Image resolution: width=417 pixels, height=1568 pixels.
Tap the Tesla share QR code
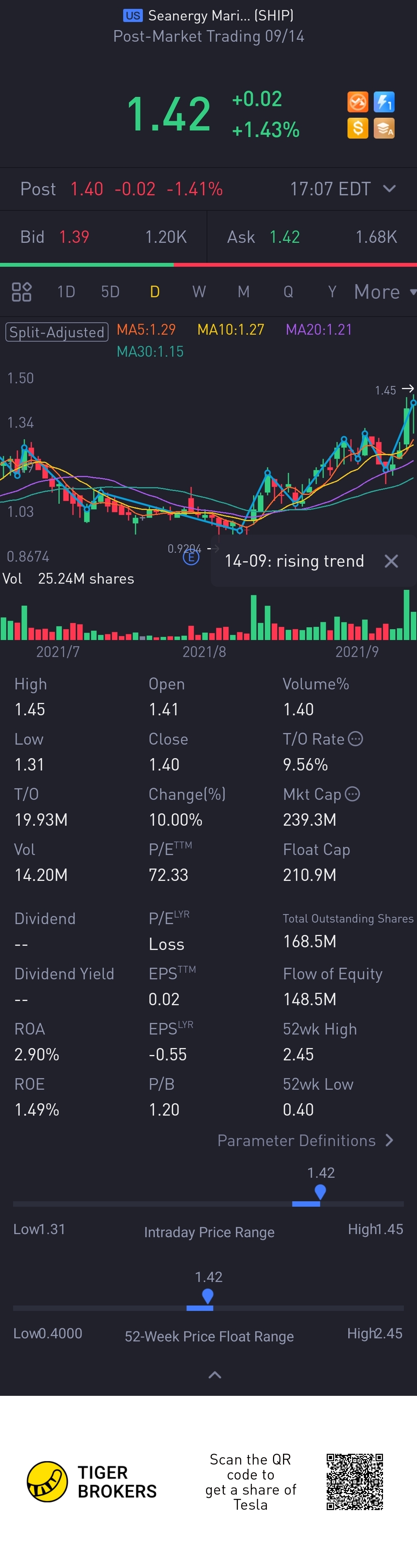(x=354, y=1482)
